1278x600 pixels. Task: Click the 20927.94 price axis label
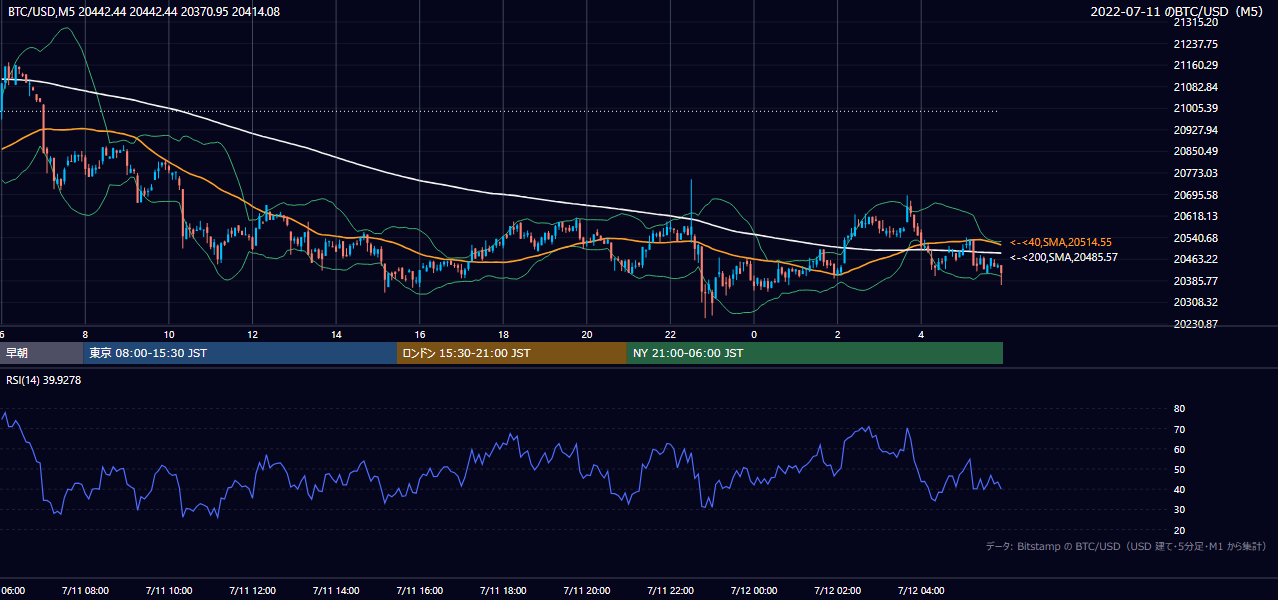(x=1195, y=130)
